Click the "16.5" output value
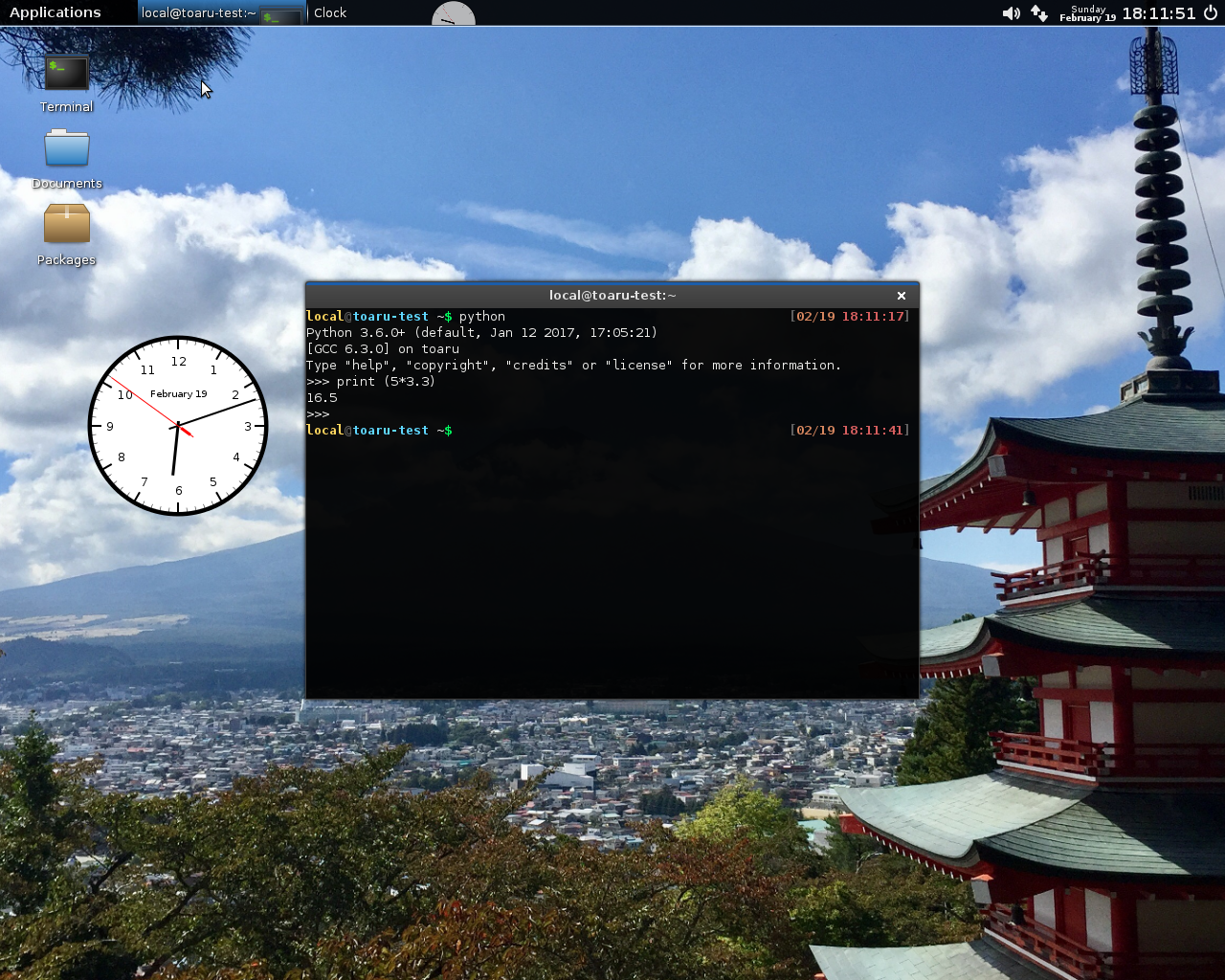 tap(322, 398)
